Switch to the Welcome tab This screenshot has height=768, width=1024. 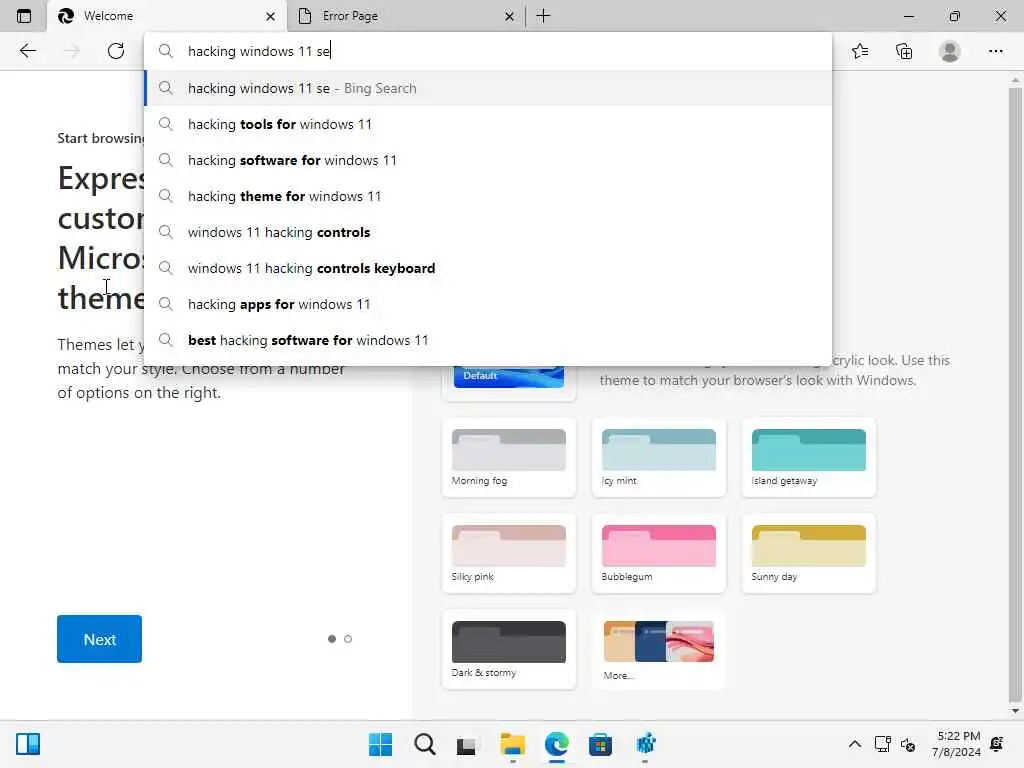click(x=167, y=16)
